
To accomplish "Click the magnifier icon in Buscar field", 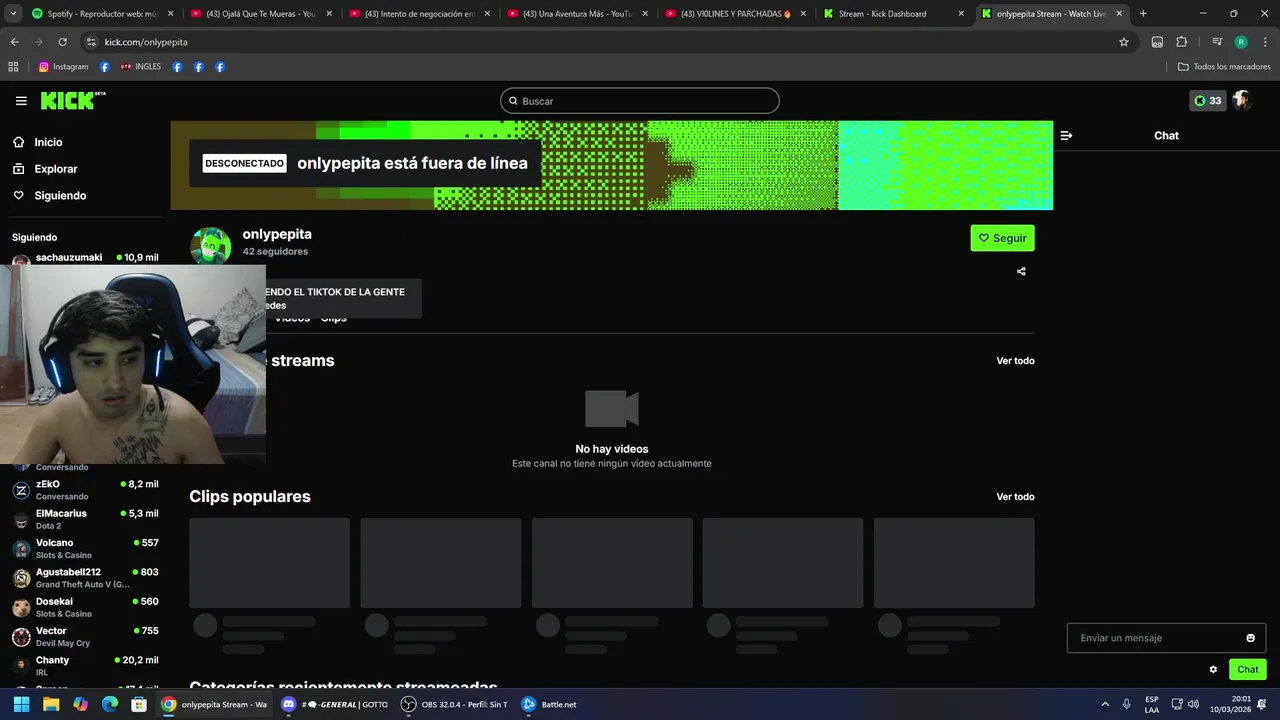I will (x=513, y=101).
